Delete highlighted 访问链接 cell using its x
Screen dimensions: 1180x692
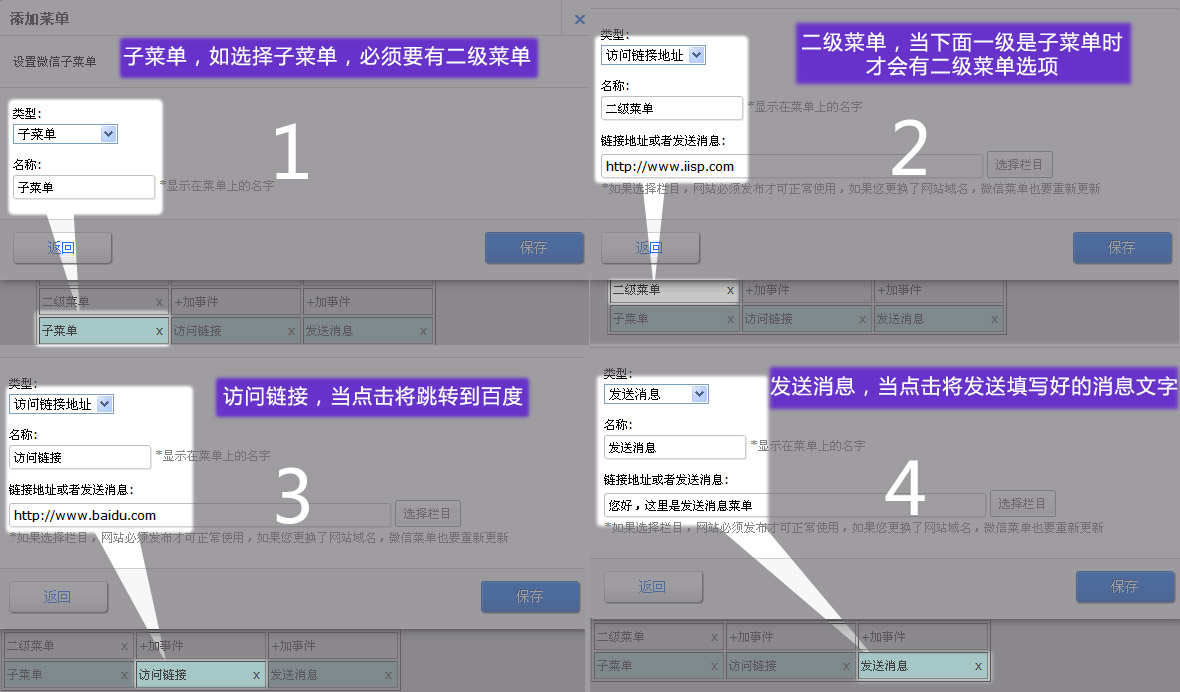[x=256, y=675]
